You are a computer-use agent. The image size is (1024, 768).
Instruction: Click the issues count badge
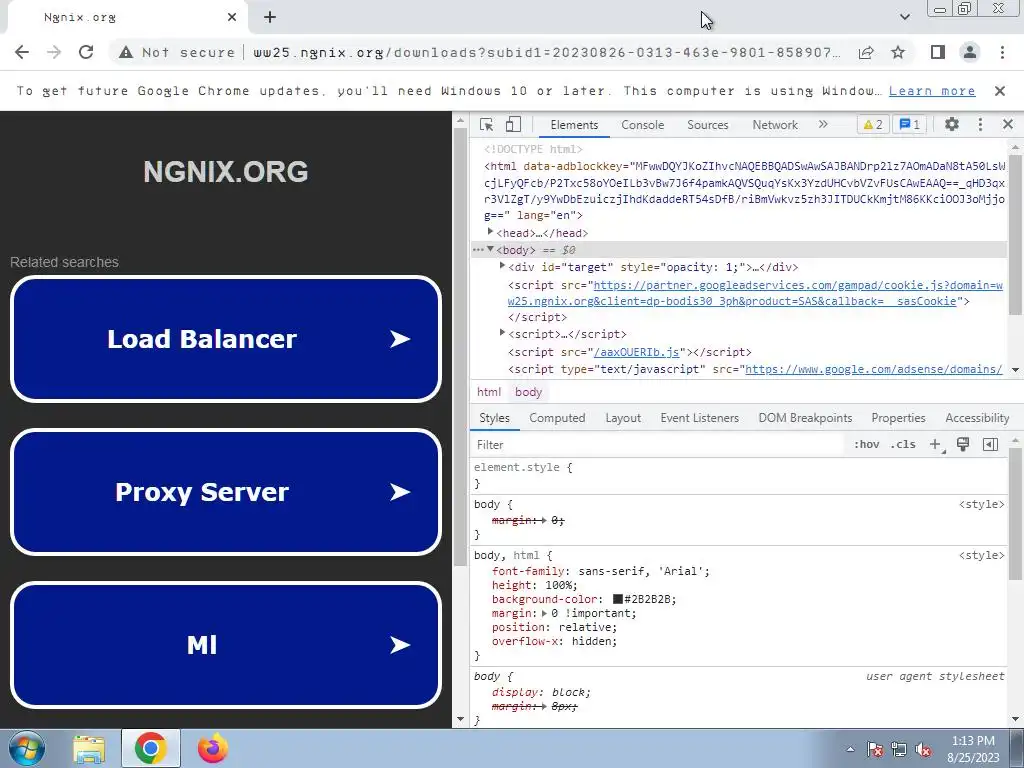(x=910, y=124)
